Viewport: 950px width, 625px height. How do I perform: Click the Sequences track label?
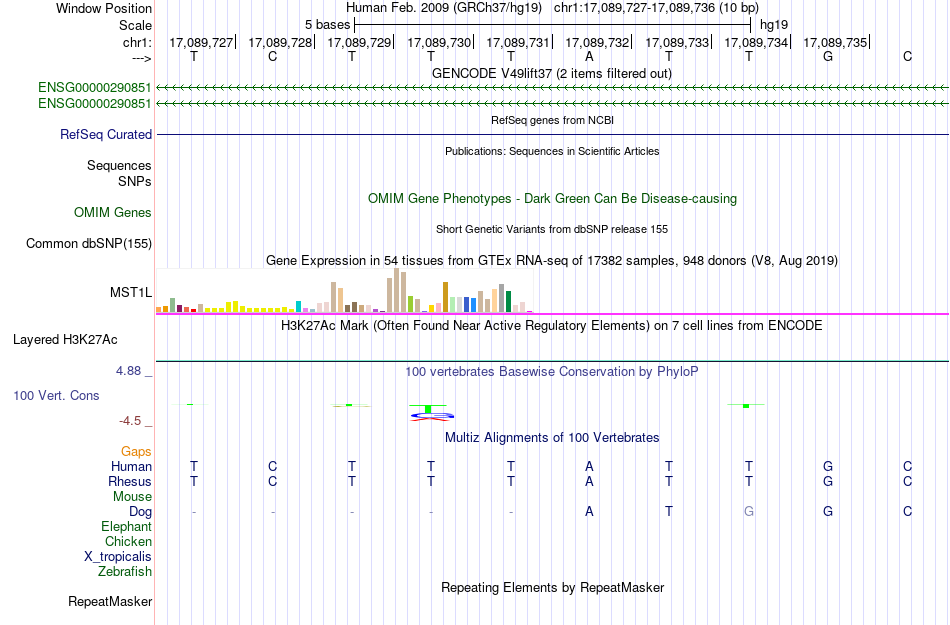119,165
